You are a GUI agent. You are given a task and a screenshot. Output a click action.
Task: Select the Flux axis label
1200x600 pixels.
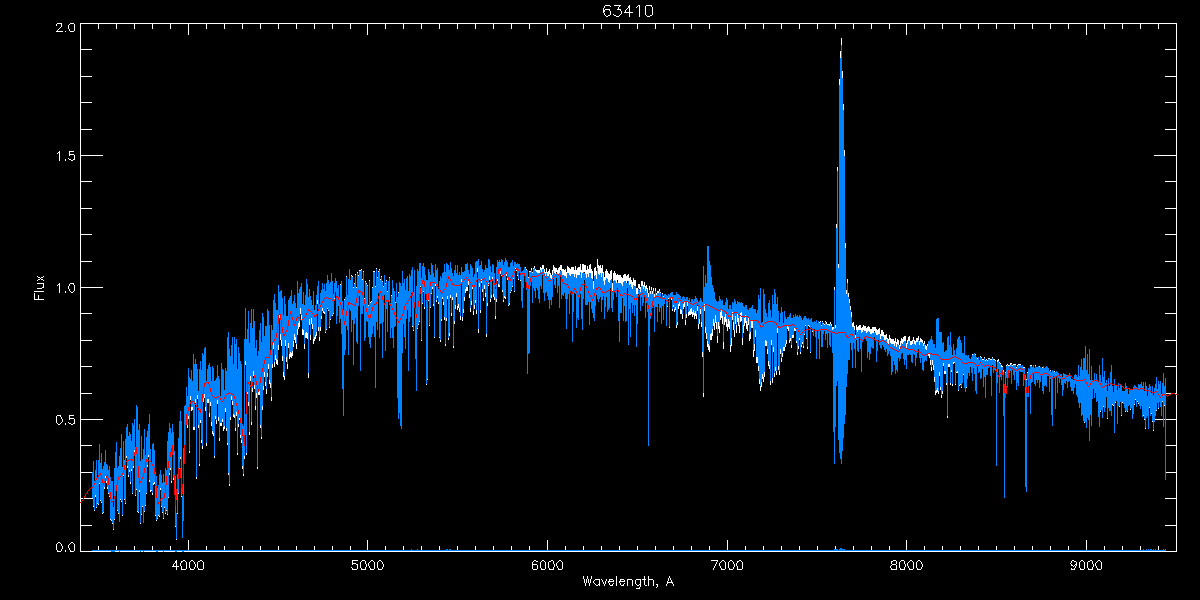click(x=40, y=287)
